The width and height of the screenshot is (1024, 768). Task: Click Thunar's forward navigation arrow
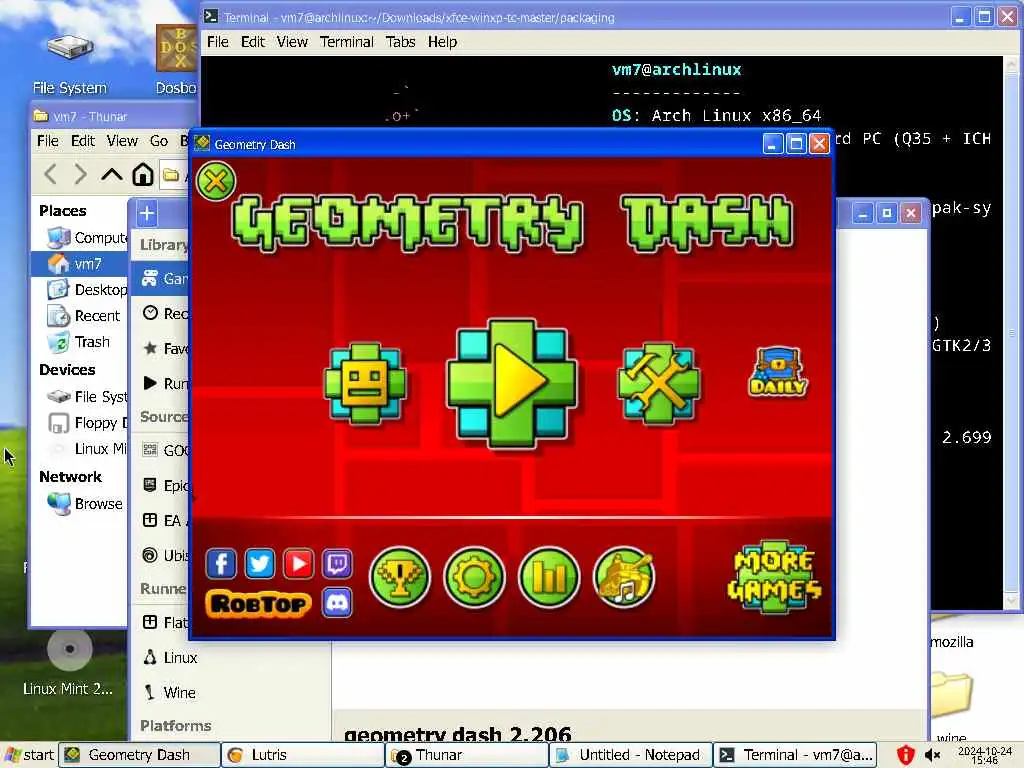point(80,174)
